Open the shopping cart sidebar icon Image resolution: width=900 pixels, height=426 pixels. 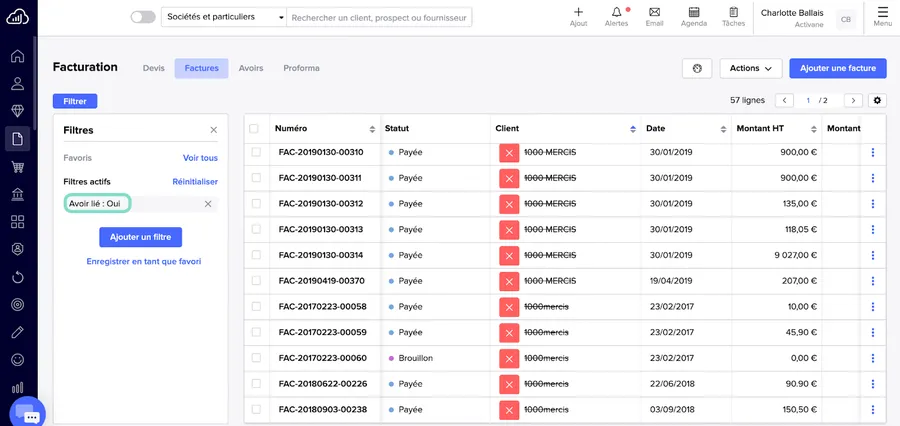(x=17, y=167)
